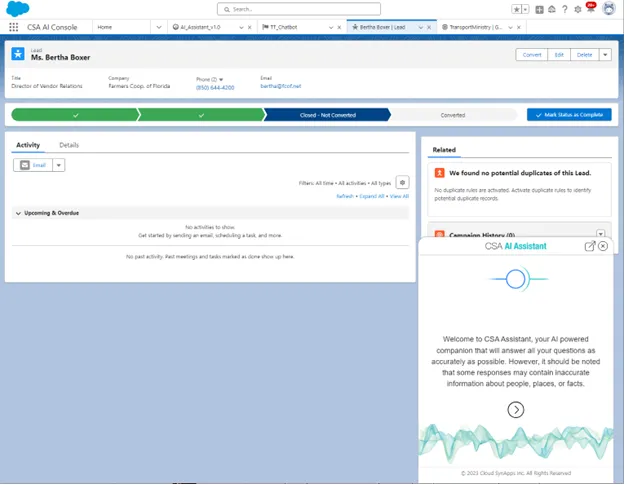This screenshot has height=485, width=627.
Task: Switch to the TT_Chatbot tab
Action: click(286, 27)
